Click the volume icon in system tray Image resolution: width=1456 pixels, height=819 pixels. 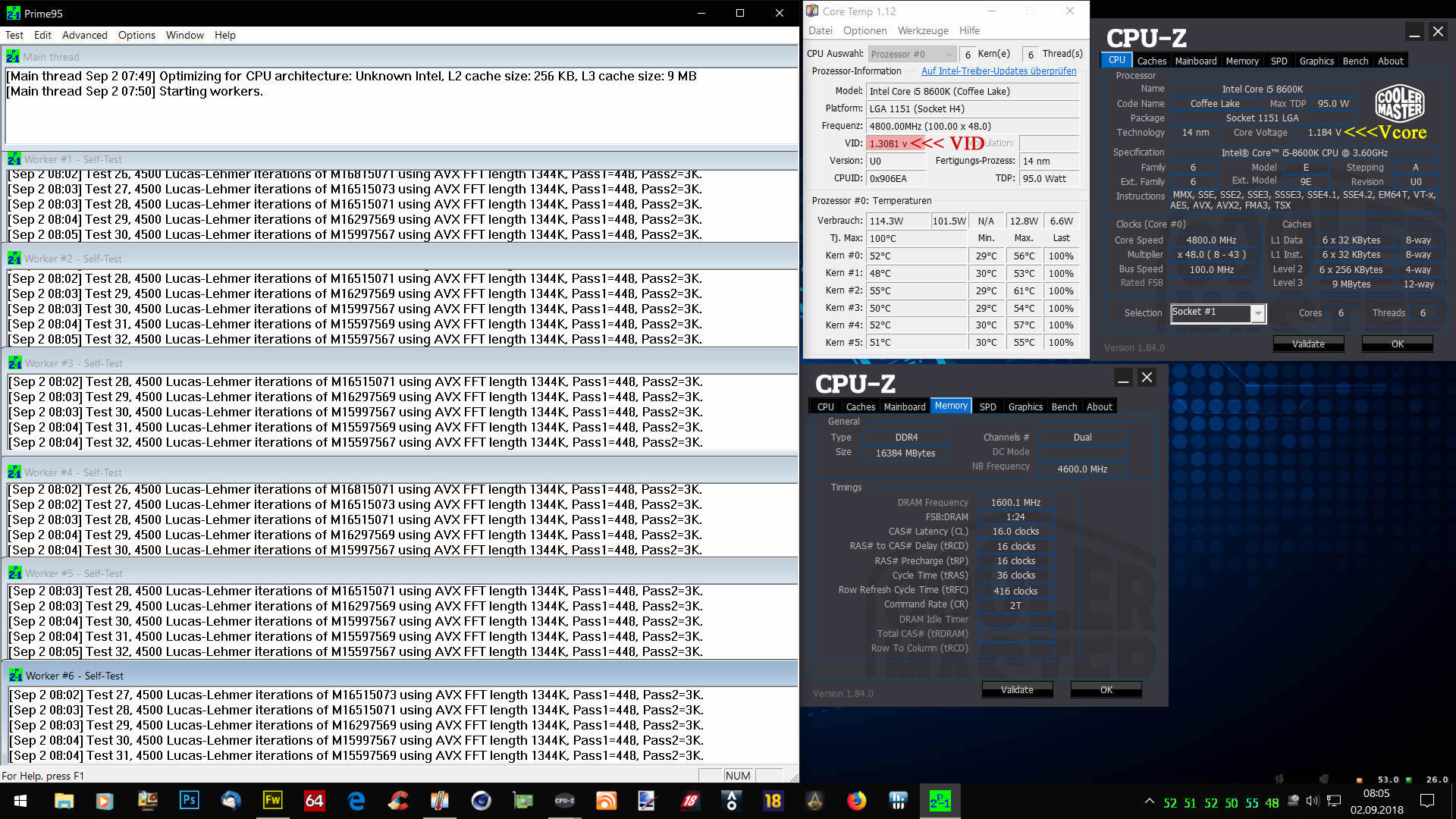(x=1313, y=801)
